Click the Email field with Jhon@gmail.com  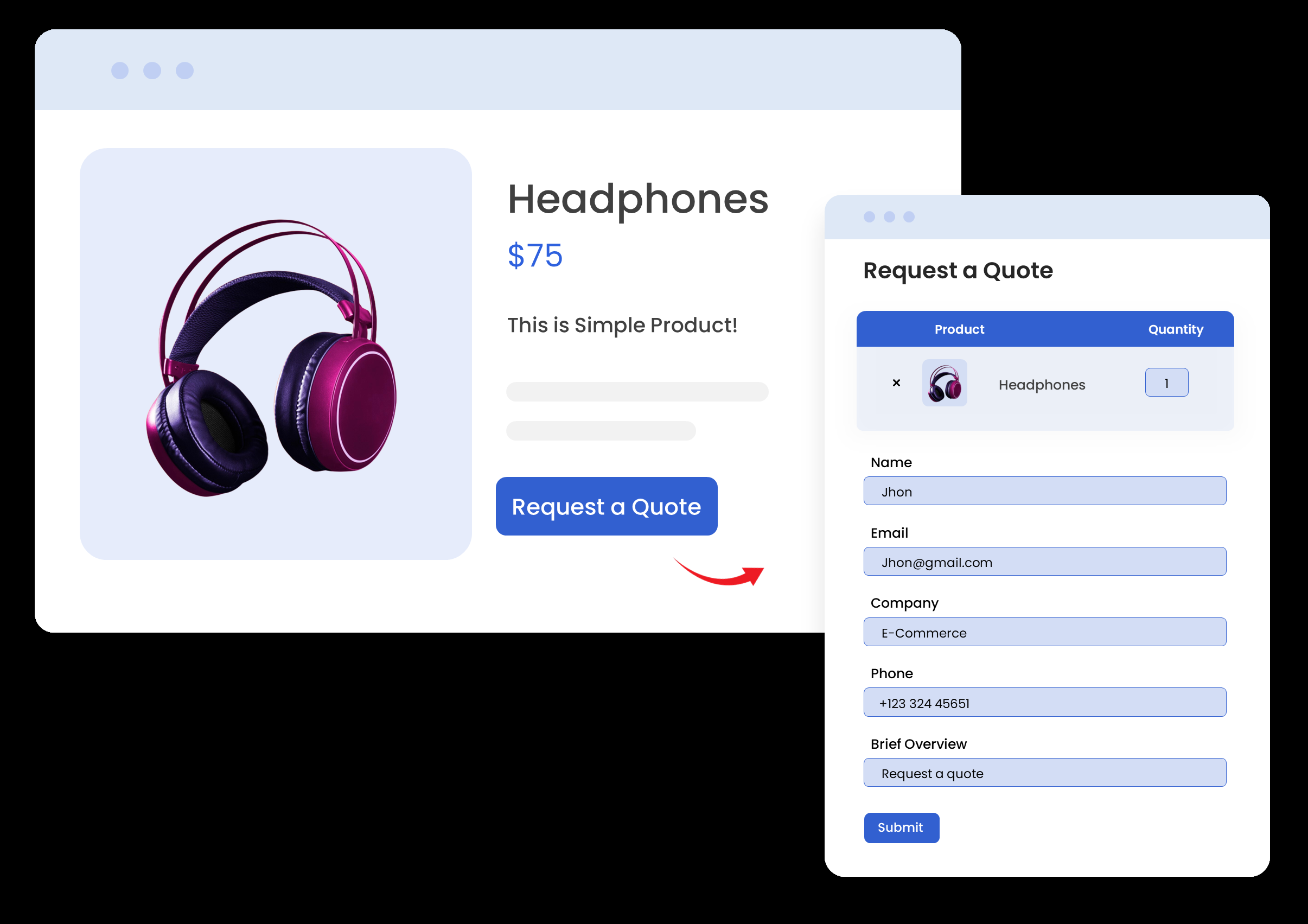coord(1044,561)
